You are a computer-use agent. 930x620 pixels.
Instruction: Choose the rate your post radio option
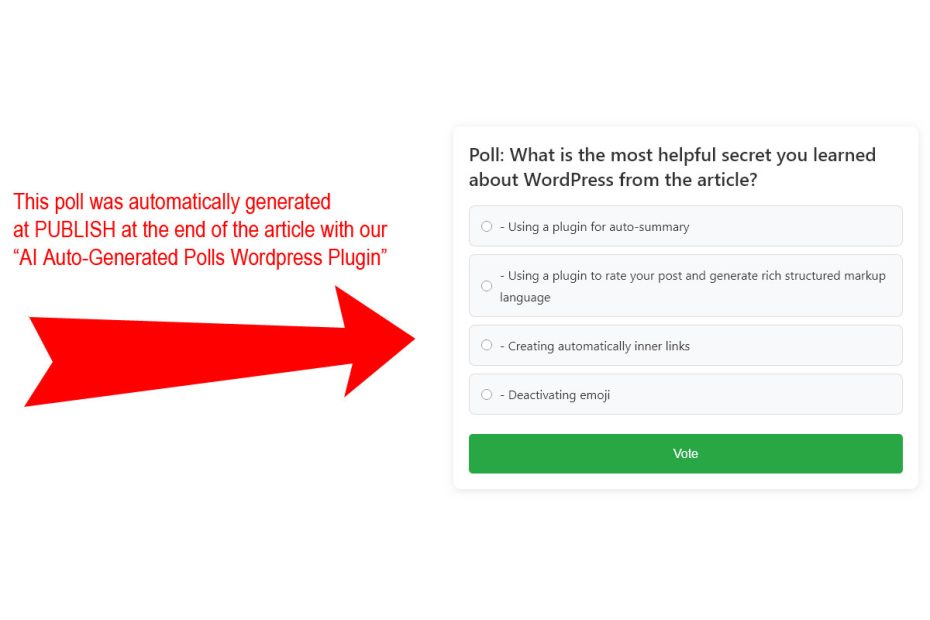click(486, 285)
